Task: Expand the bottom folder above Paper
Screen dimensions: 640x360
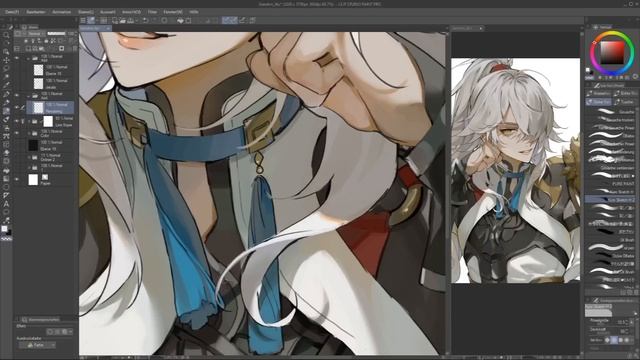Action: tap(29, 167)
